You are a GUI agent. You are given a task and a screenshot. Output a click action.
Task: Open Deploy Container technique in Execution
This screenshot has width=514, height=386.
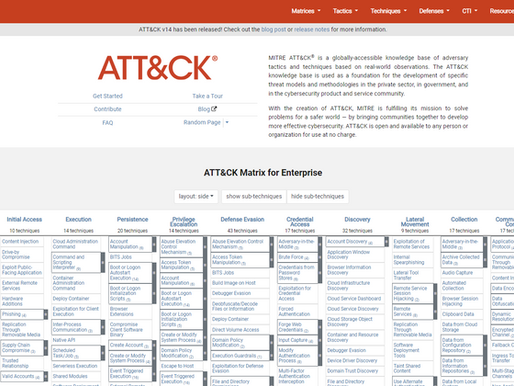71,298
